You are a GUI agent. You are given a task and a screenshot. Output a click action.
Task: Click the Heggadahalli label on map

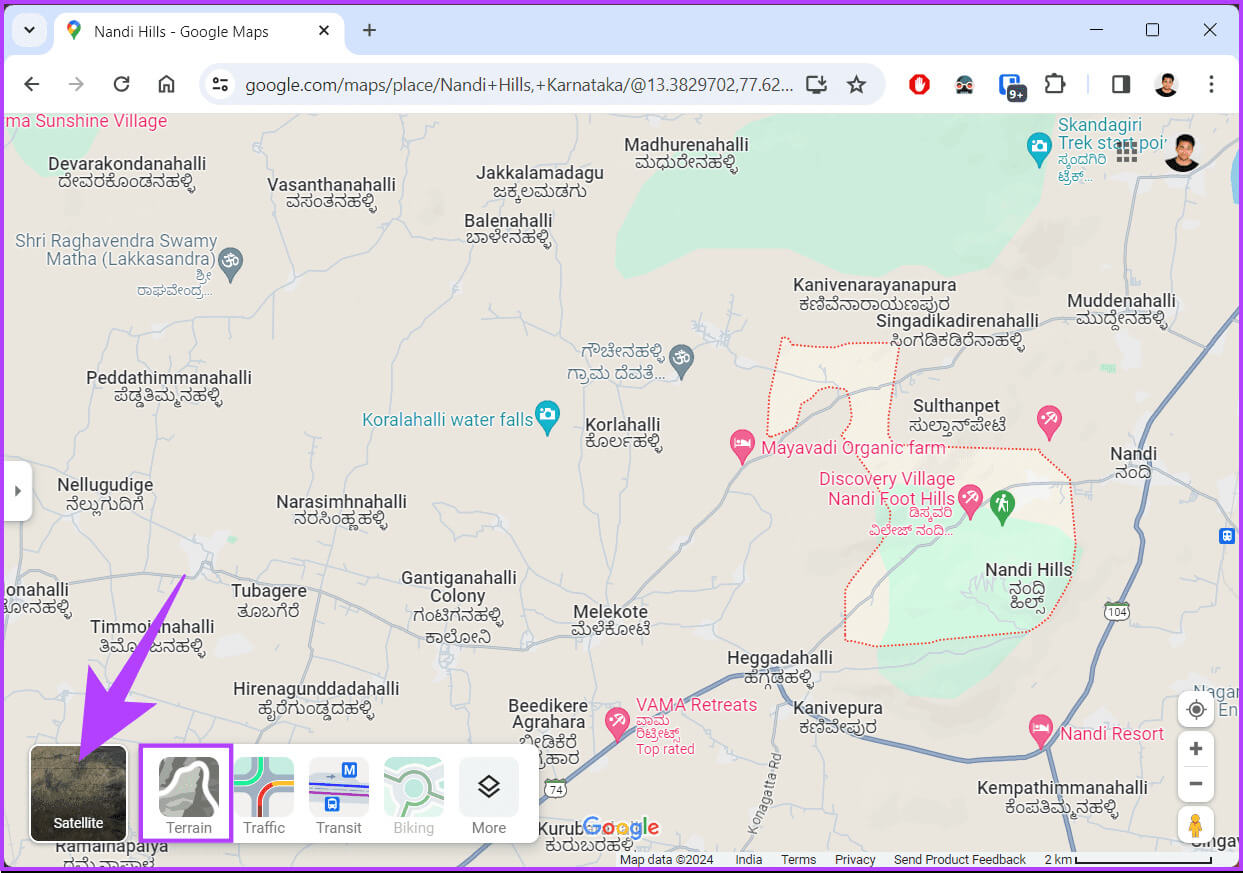coord(780,666)
